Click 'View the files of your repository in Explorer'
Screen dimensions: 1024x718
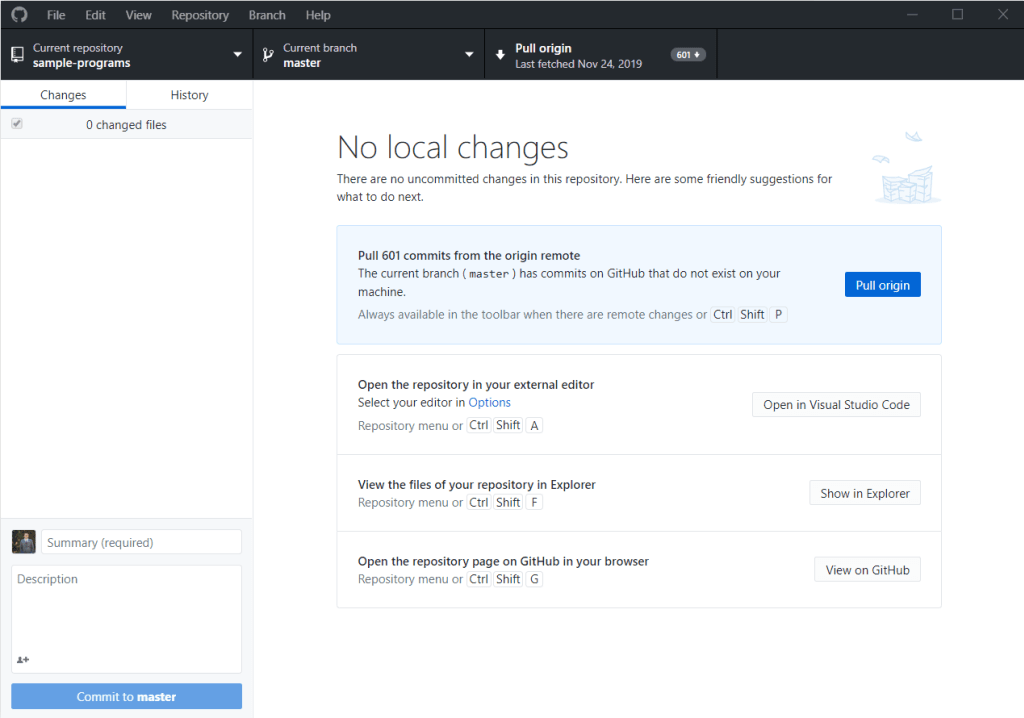point(477,485)
